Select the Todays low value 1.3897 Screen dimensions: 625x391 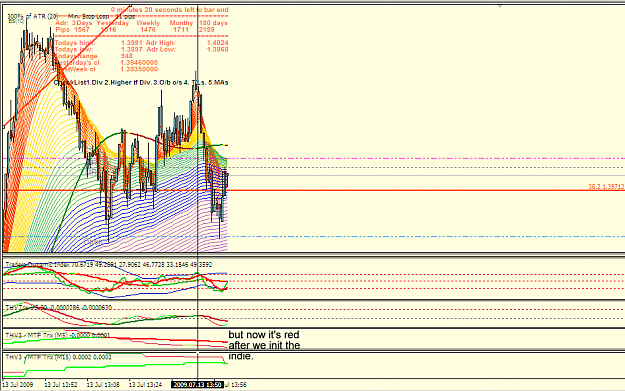tap(132, 49)
